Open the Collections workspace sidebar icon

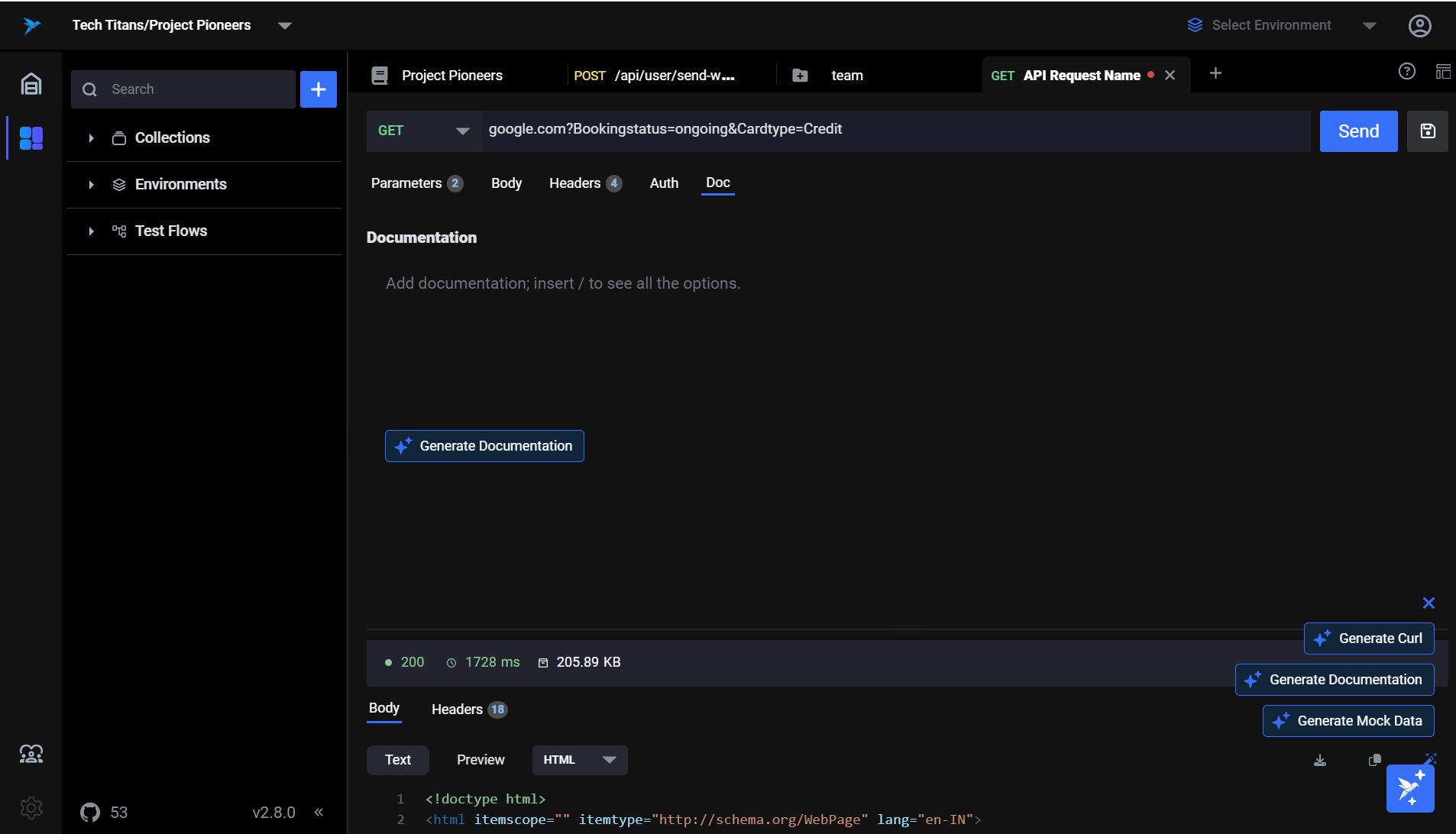pyautogui.click(x=31, y=138)
